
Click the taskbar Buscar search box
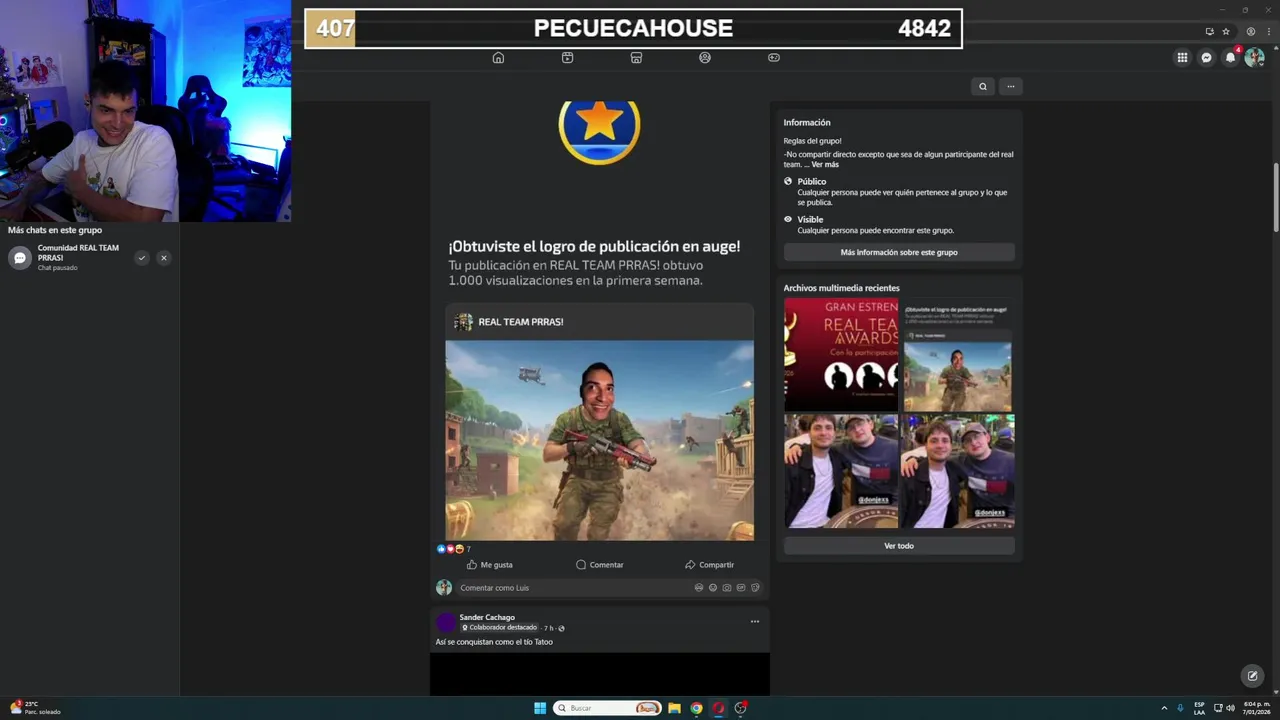[607, 708]
